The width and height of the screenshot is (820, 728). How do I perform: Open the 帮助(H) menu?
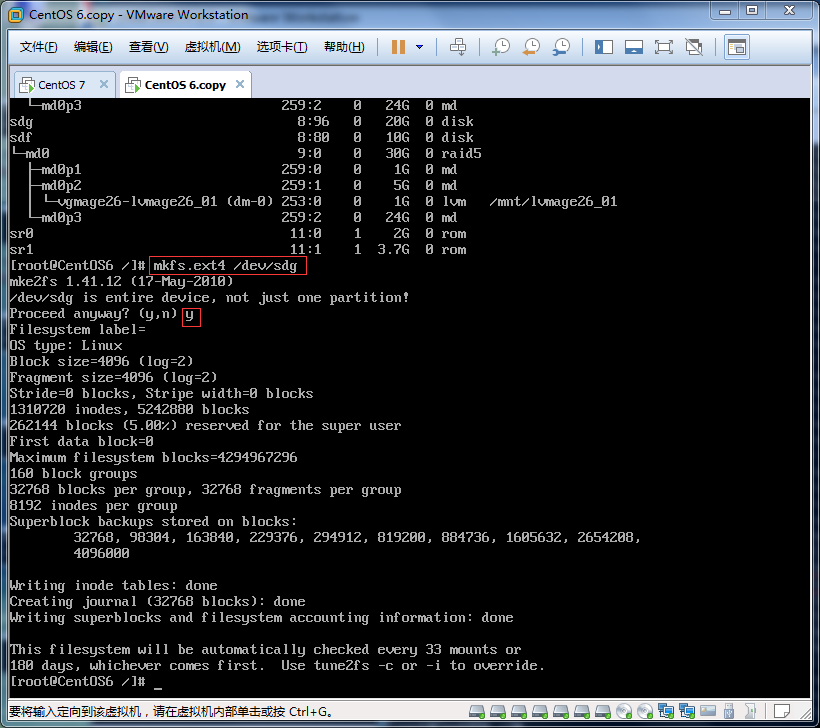pyautogui.click(x=344, y=47)
